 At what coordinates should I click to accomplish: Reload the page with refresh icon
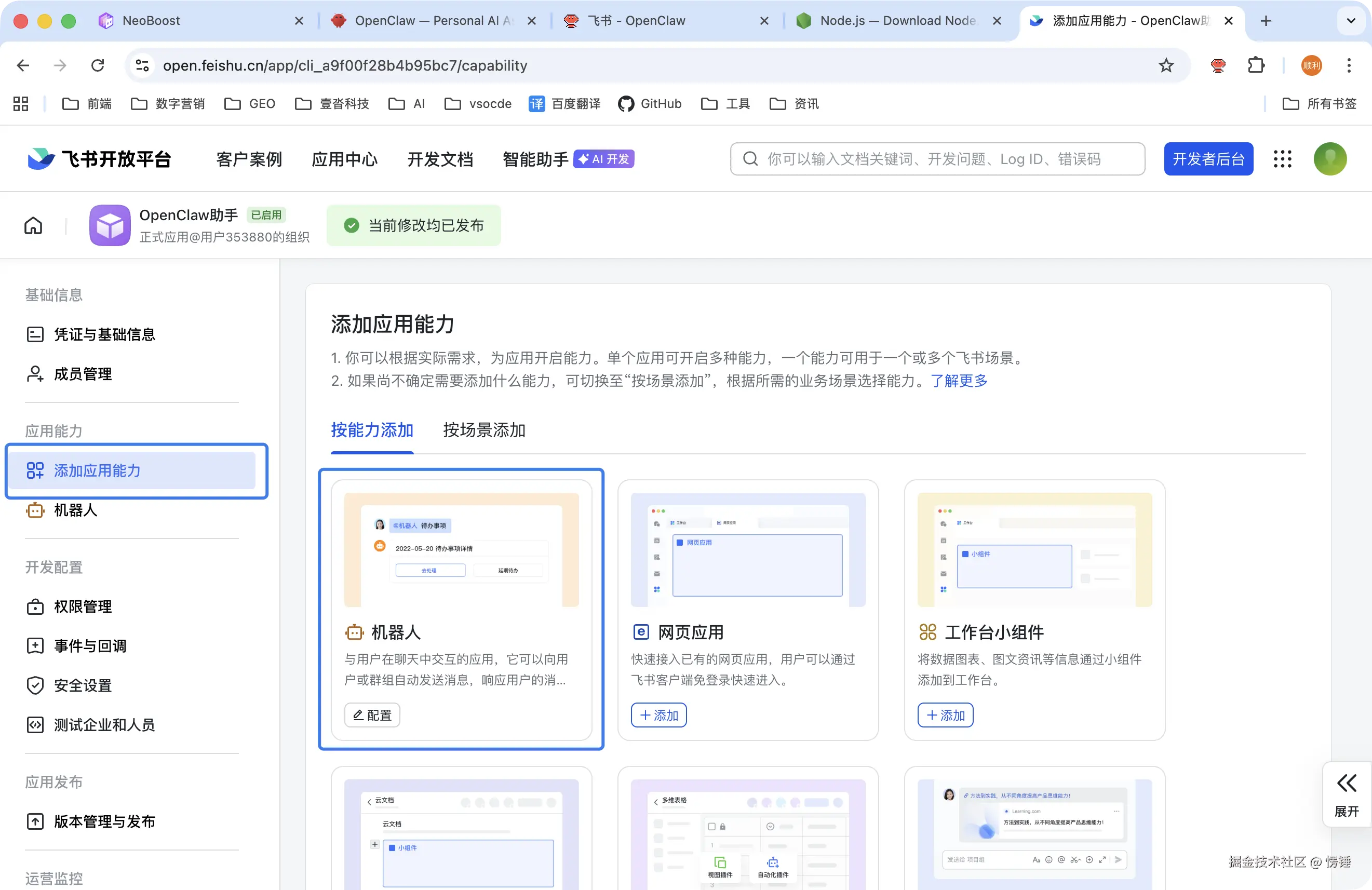point(98,66)
